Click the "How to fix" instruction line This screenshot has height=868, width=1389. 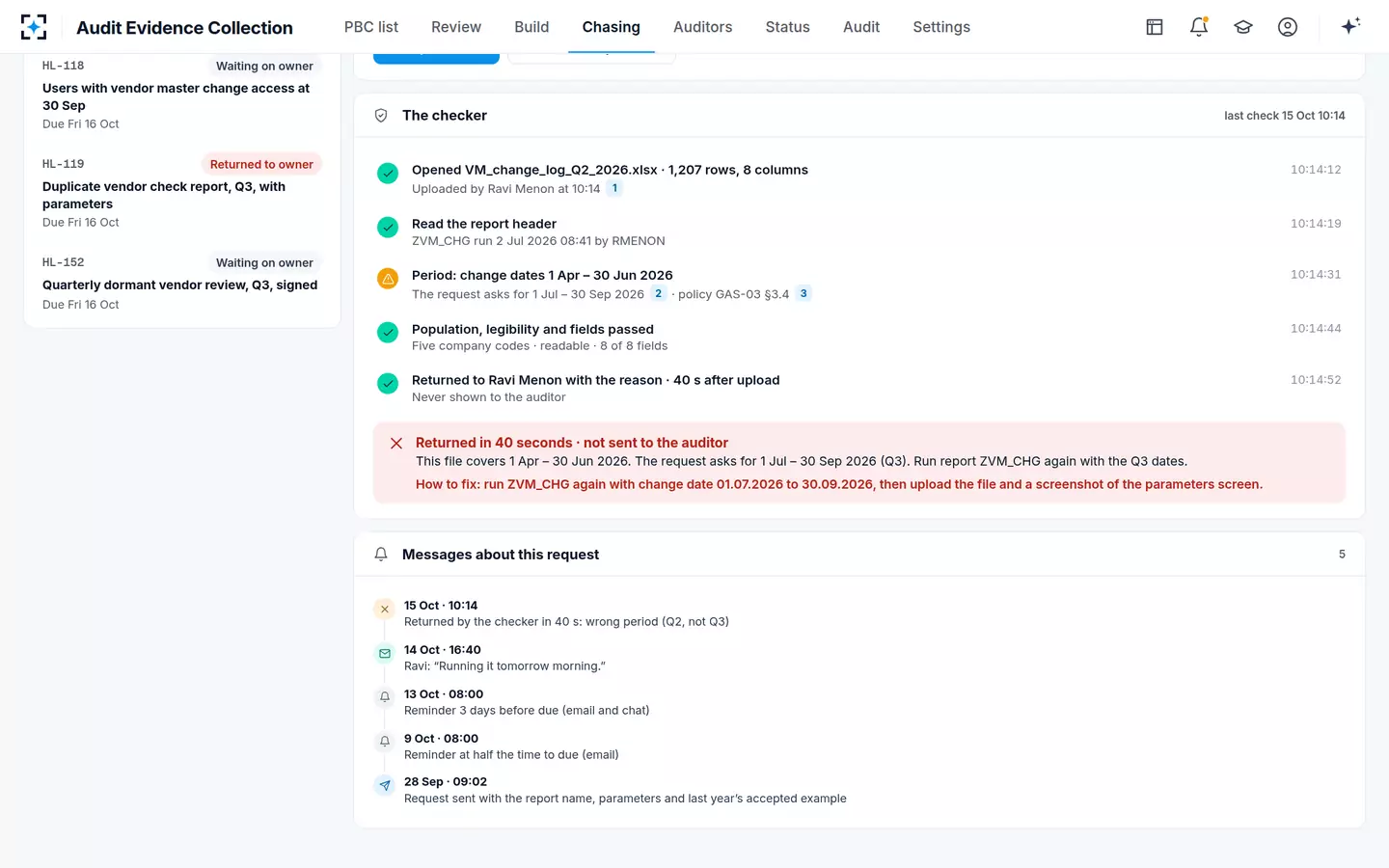click(839, 484)
